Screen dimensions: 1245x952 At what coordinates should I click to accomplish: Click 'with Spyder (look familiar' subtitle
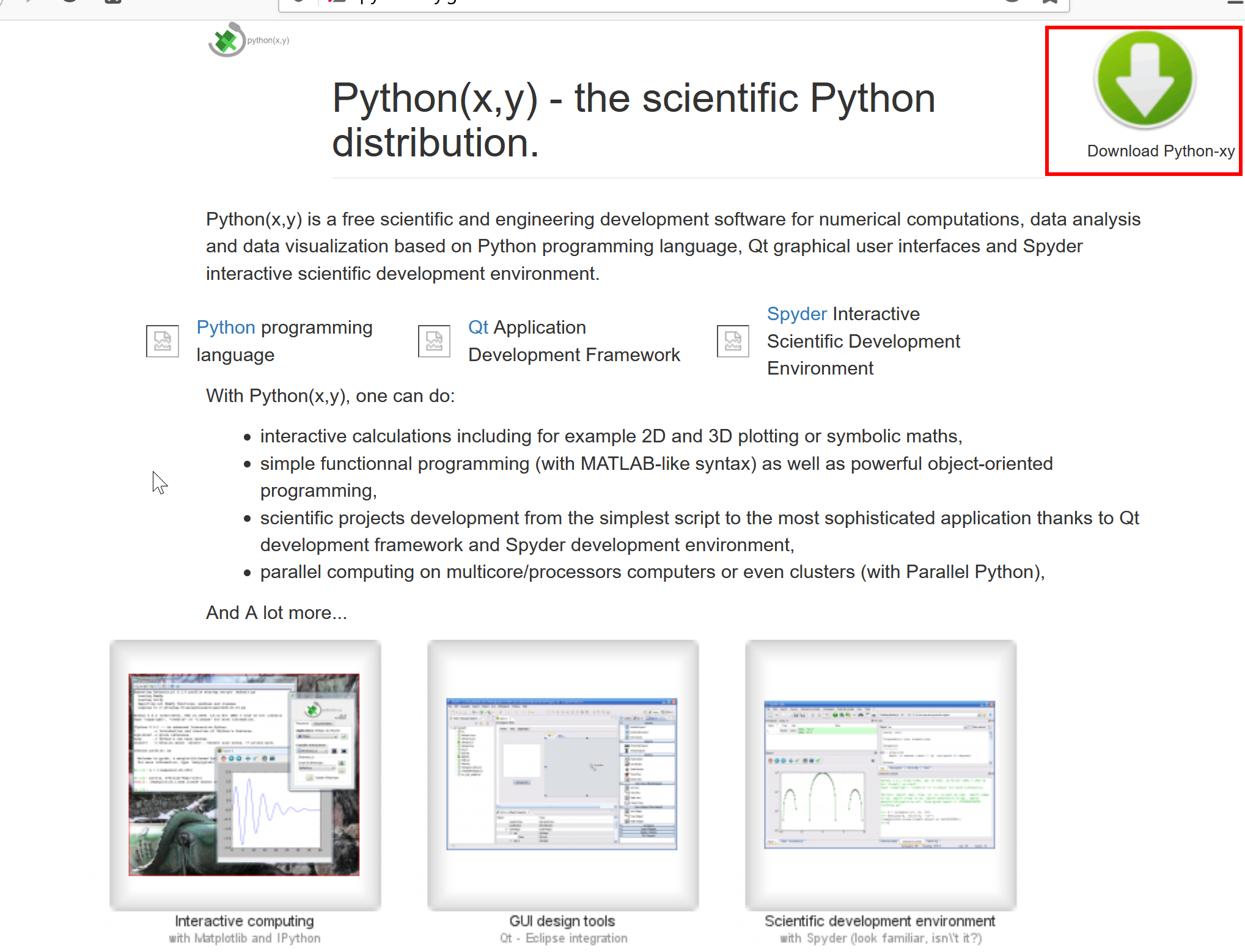click(x=881, y=938)
